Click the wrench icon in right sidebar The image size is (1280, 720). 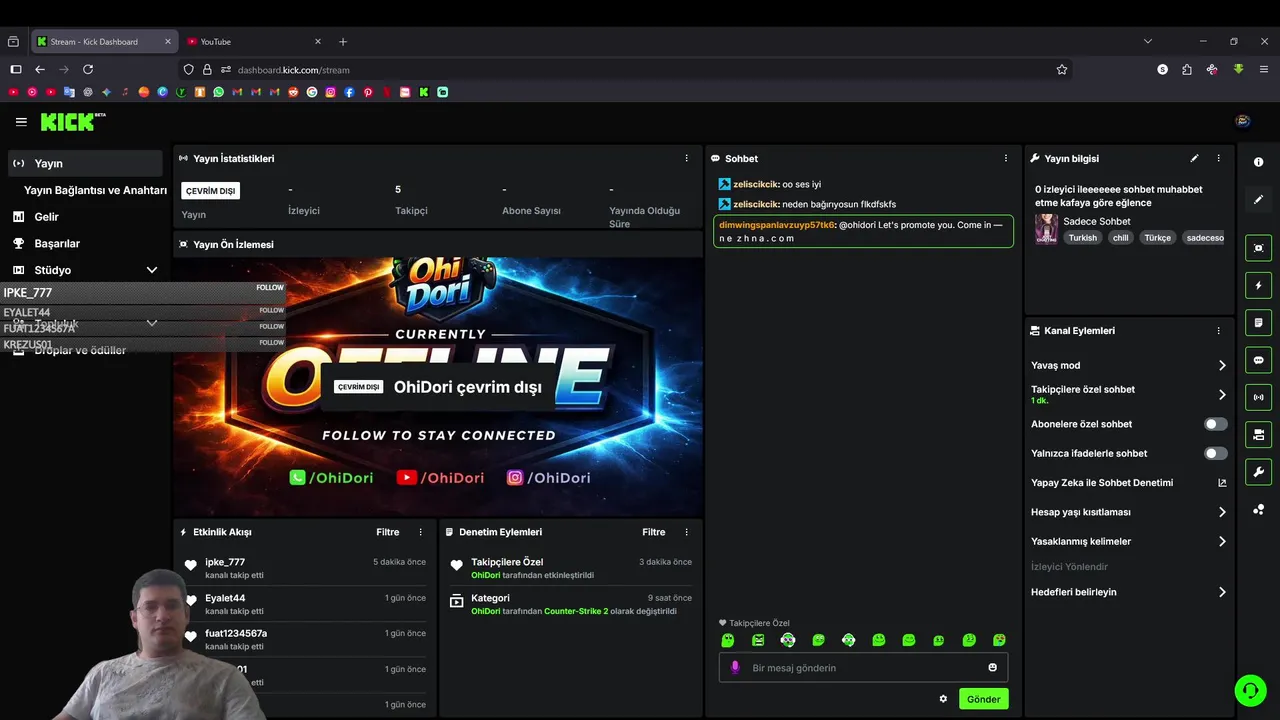point(1258,472)
